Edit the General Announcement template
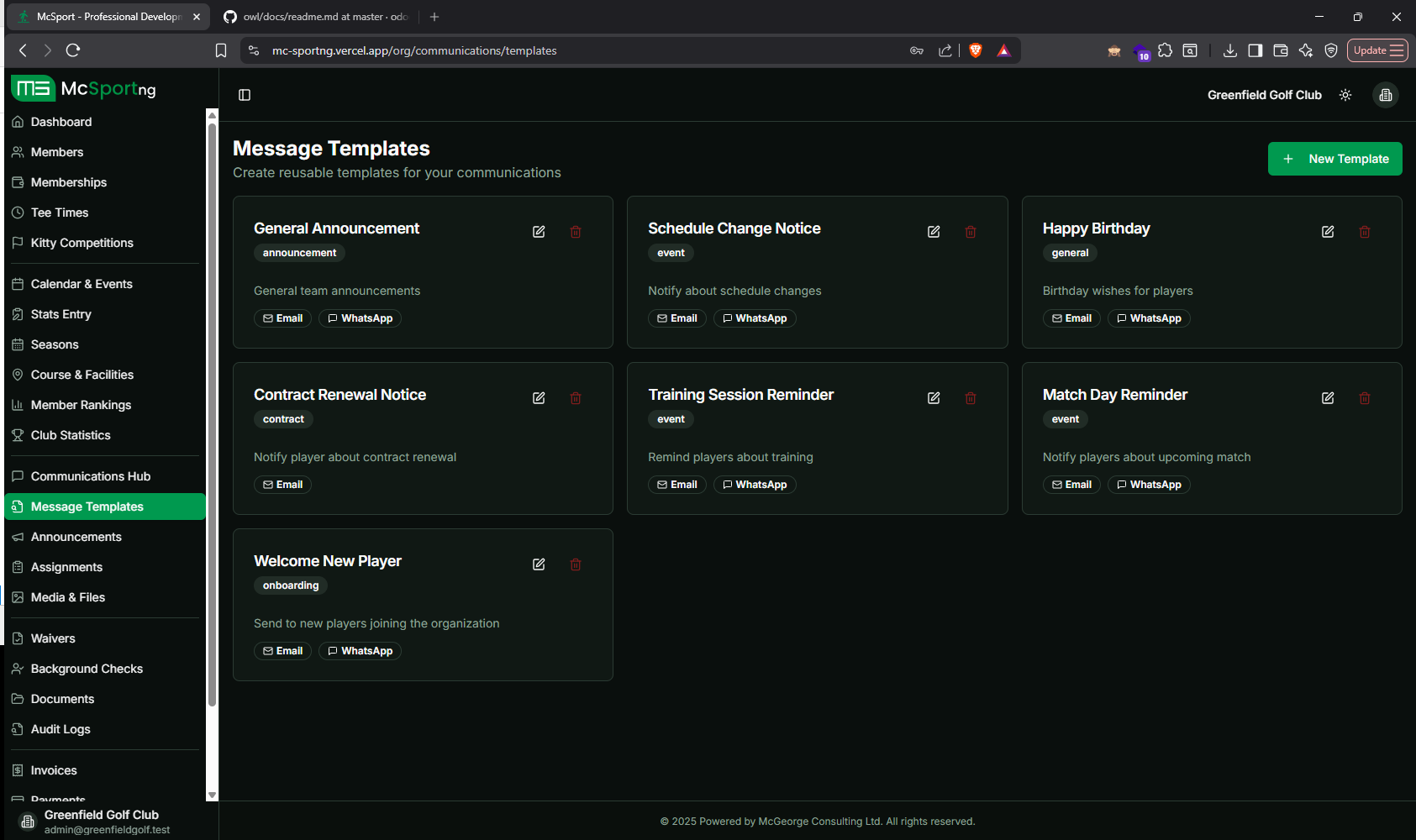The height and width of the screenshot is (840, 1416). pos(539,231)
